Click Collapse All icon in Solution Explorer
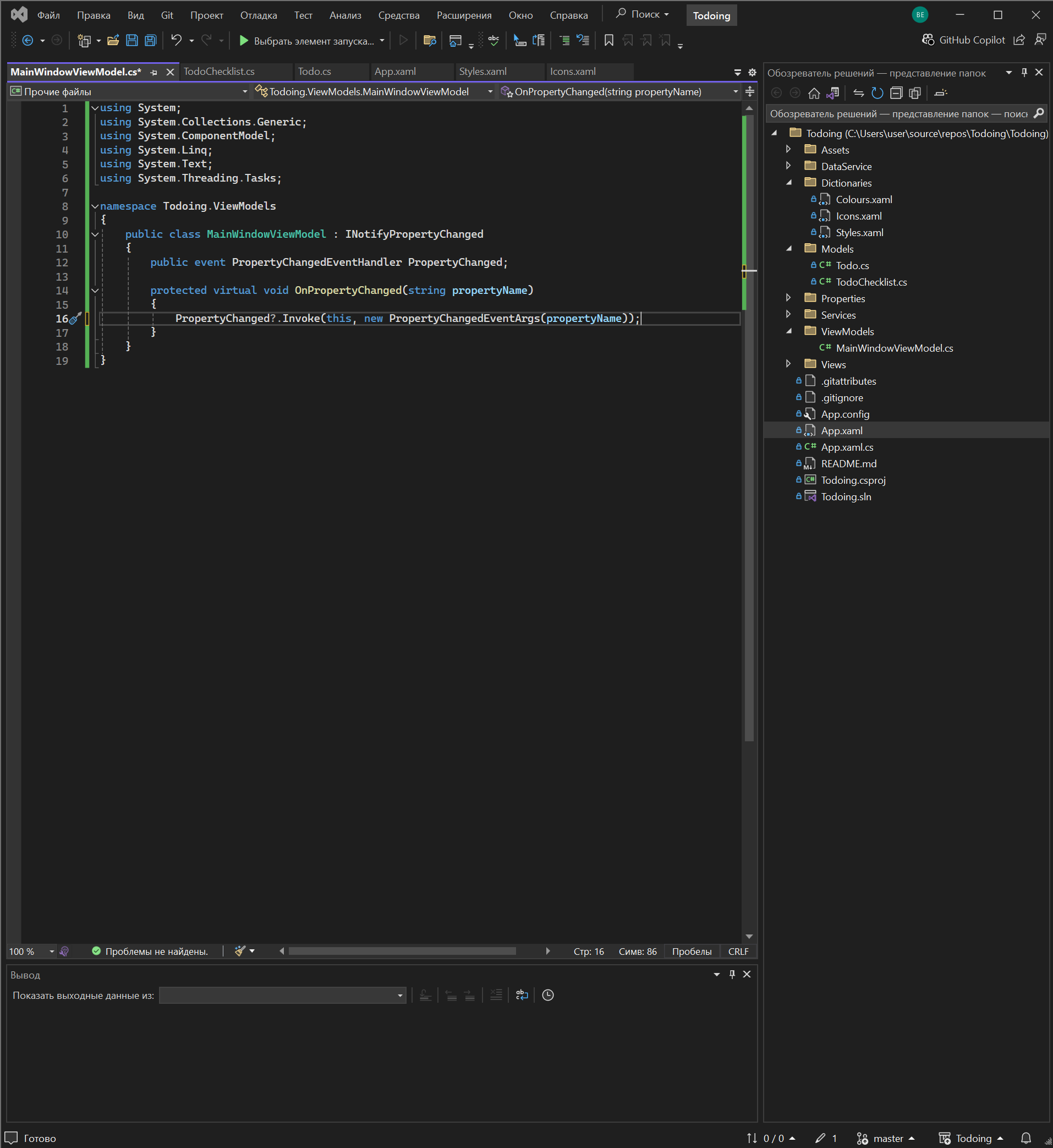 (x=896, y=93)
